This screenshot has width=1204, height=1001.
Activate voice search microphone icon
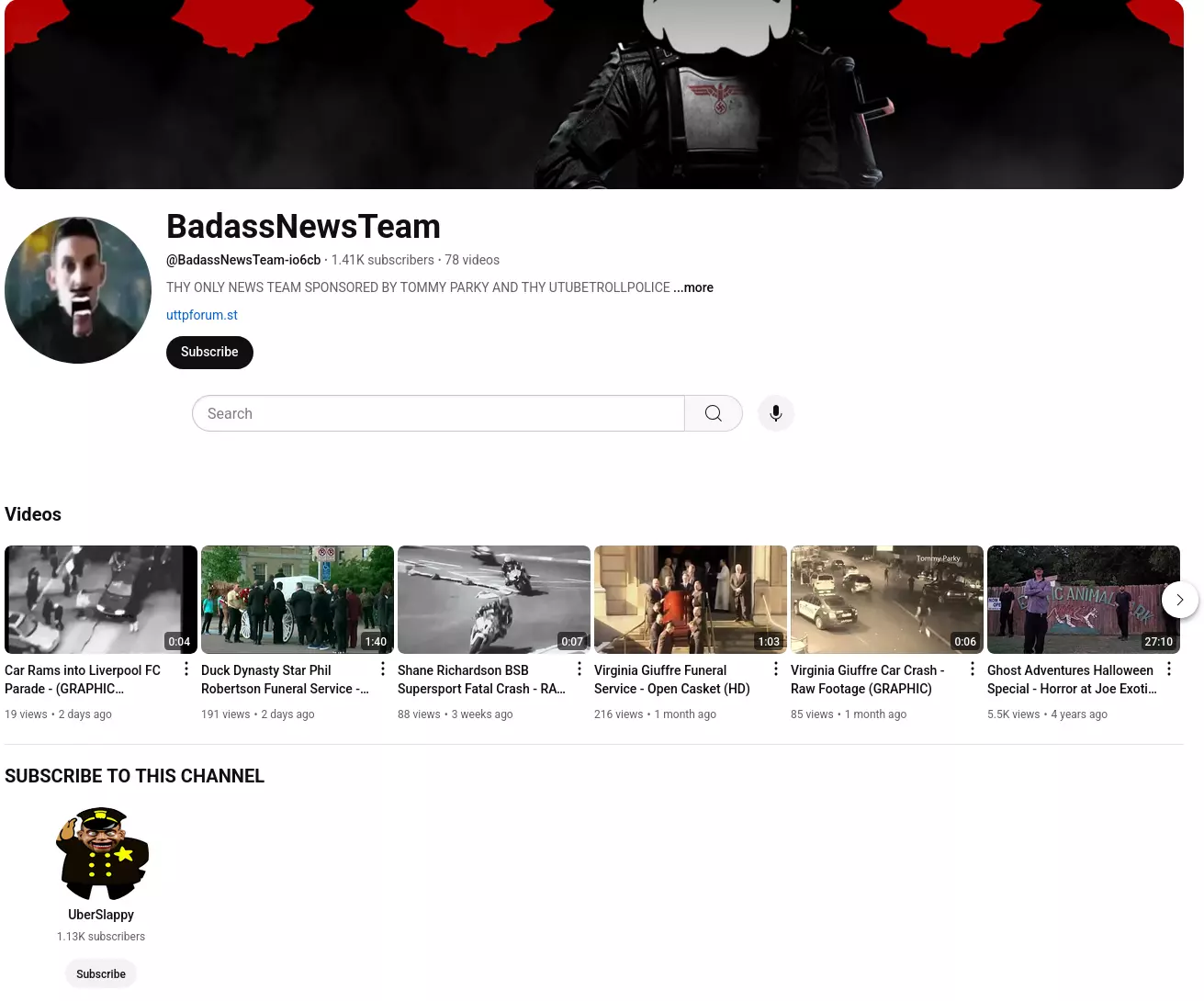776,413
